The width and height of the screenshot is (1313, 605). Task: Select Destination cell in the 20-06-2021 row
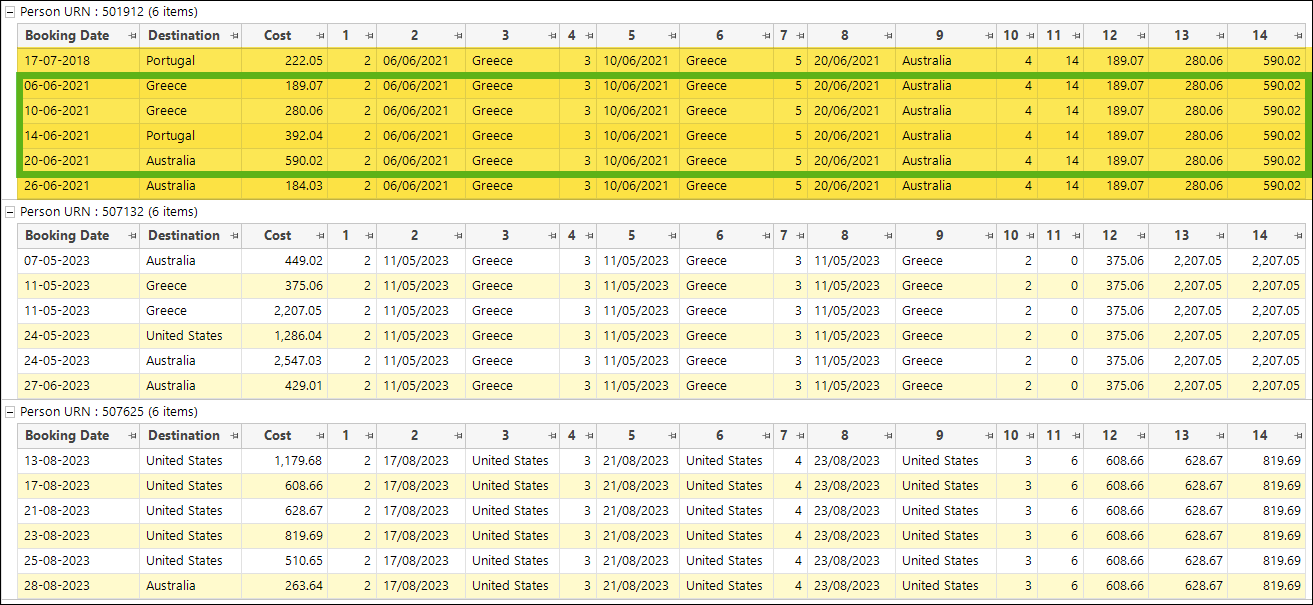[x=190, y=161]
